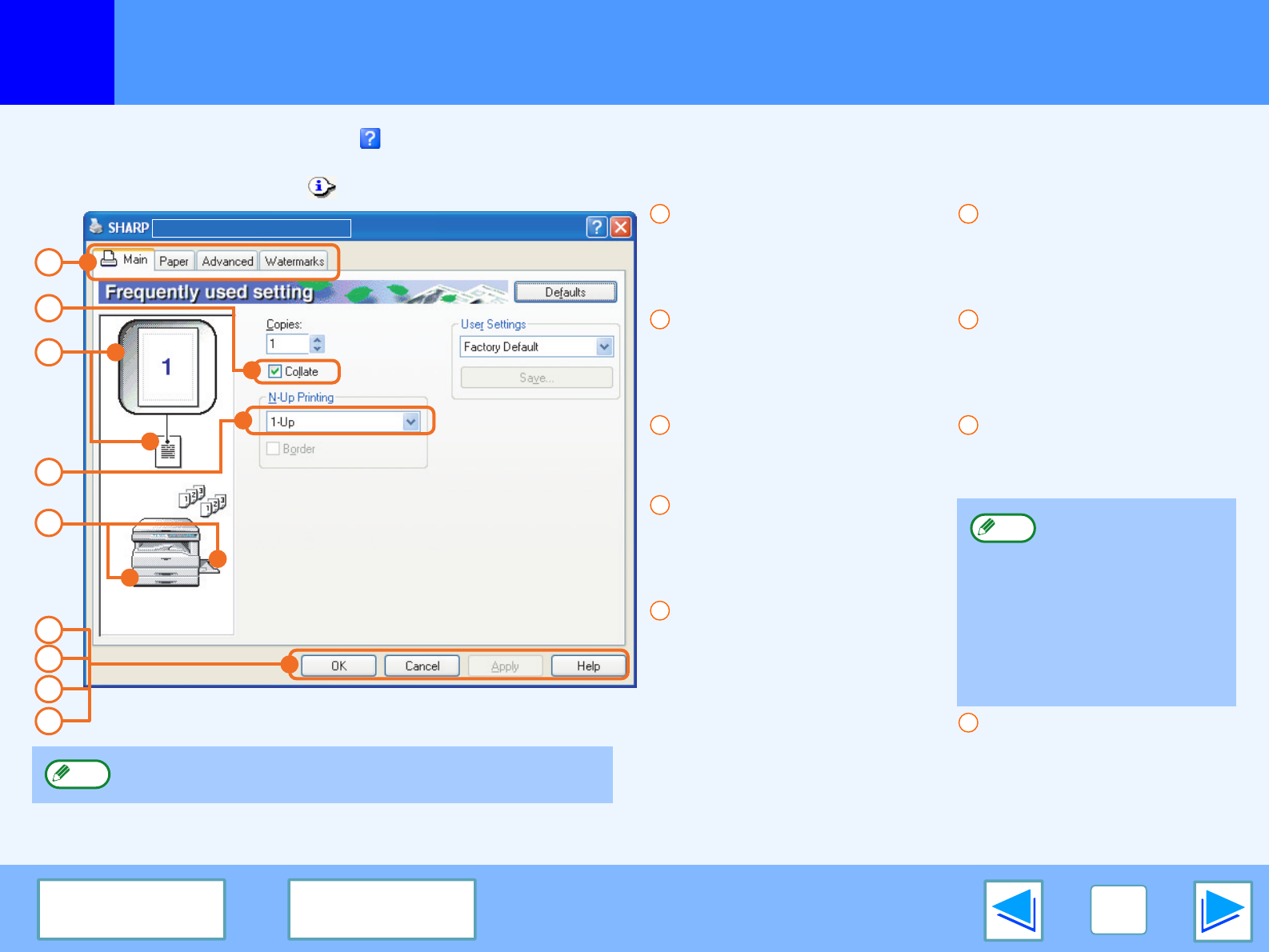This screenshot has height=952, width=1269.
Task: Click the Cancel button
Action: click(x=422, y=666)
